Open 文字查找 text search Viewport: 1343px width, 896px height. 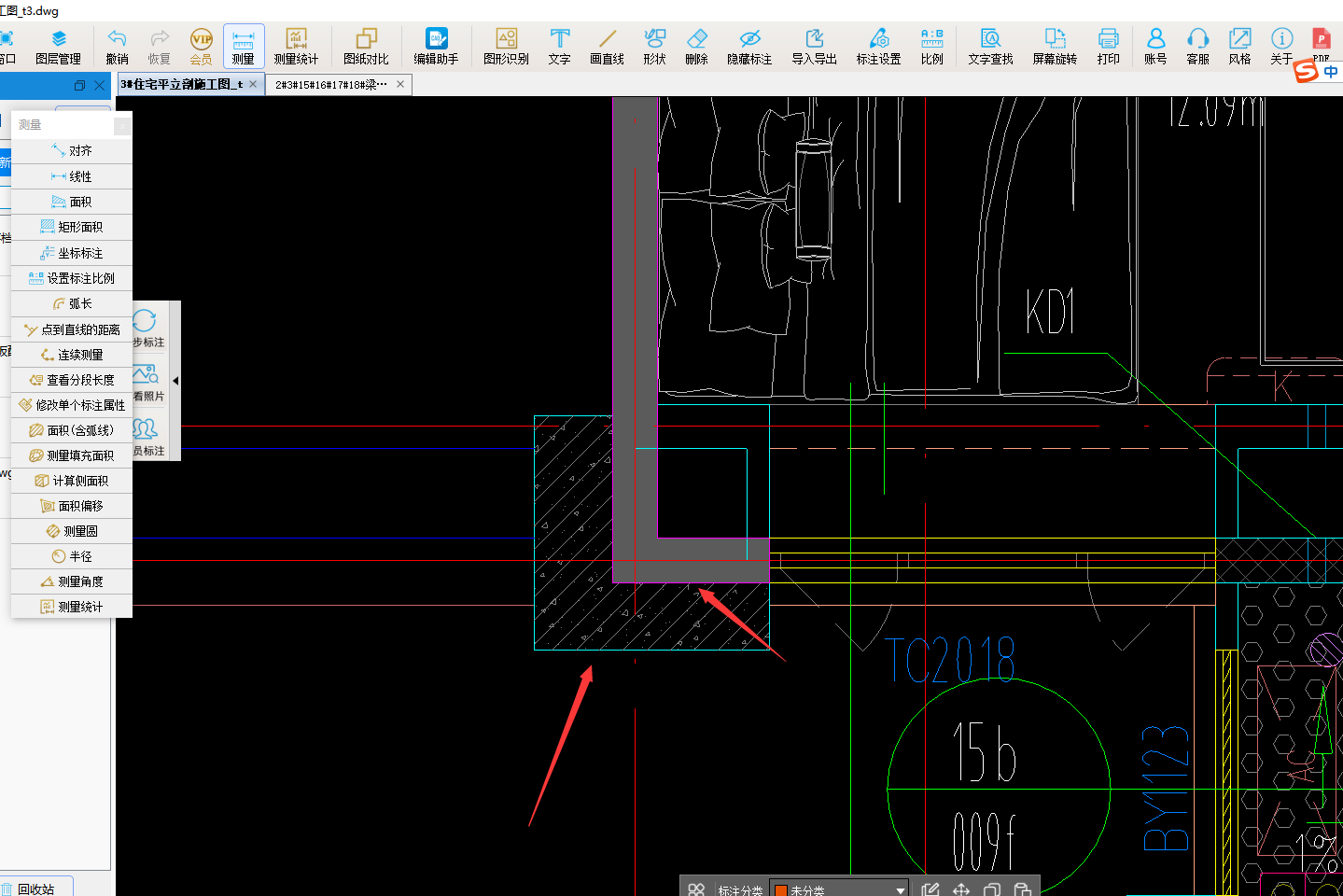click(x=990, y=47)
